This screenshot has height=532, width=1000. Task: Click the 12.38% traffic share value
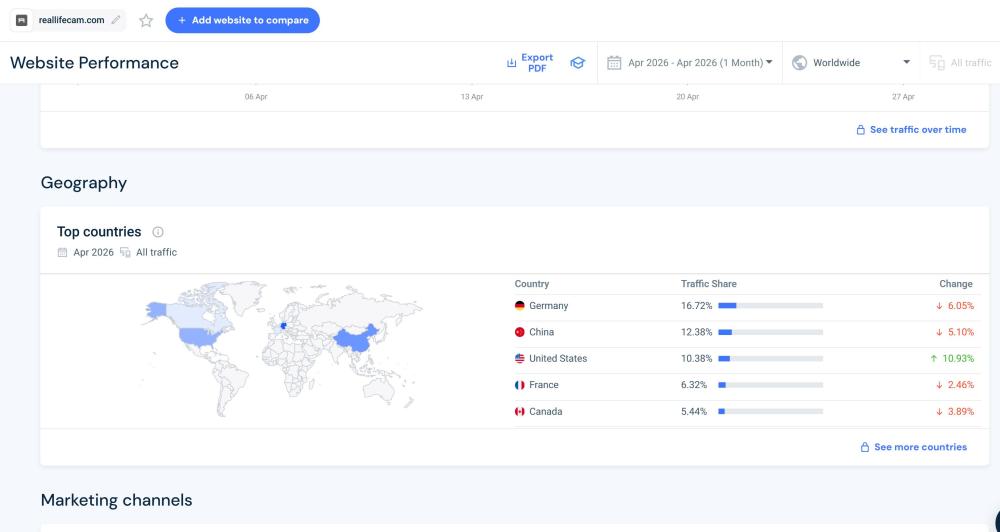coord(696,332)
